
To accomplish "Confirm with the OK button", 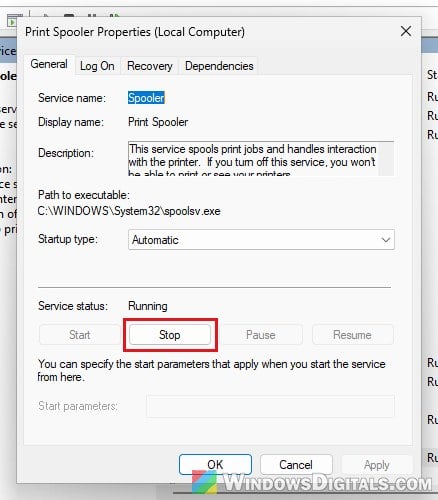I will (x=215, y=464).
